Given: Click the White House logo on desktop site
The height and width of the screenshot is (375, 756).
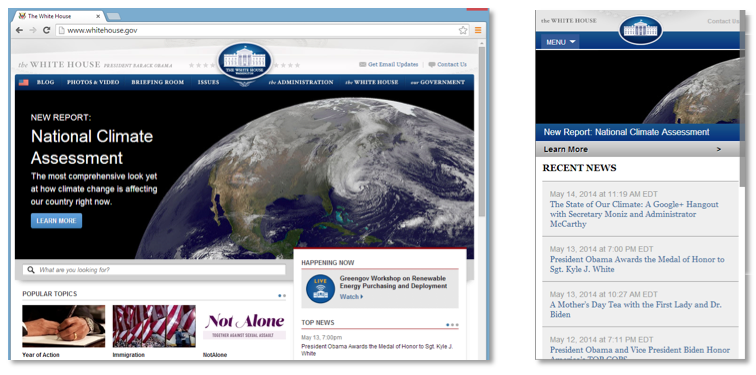Looking at the screenshot, I should [x=245, y=62].
